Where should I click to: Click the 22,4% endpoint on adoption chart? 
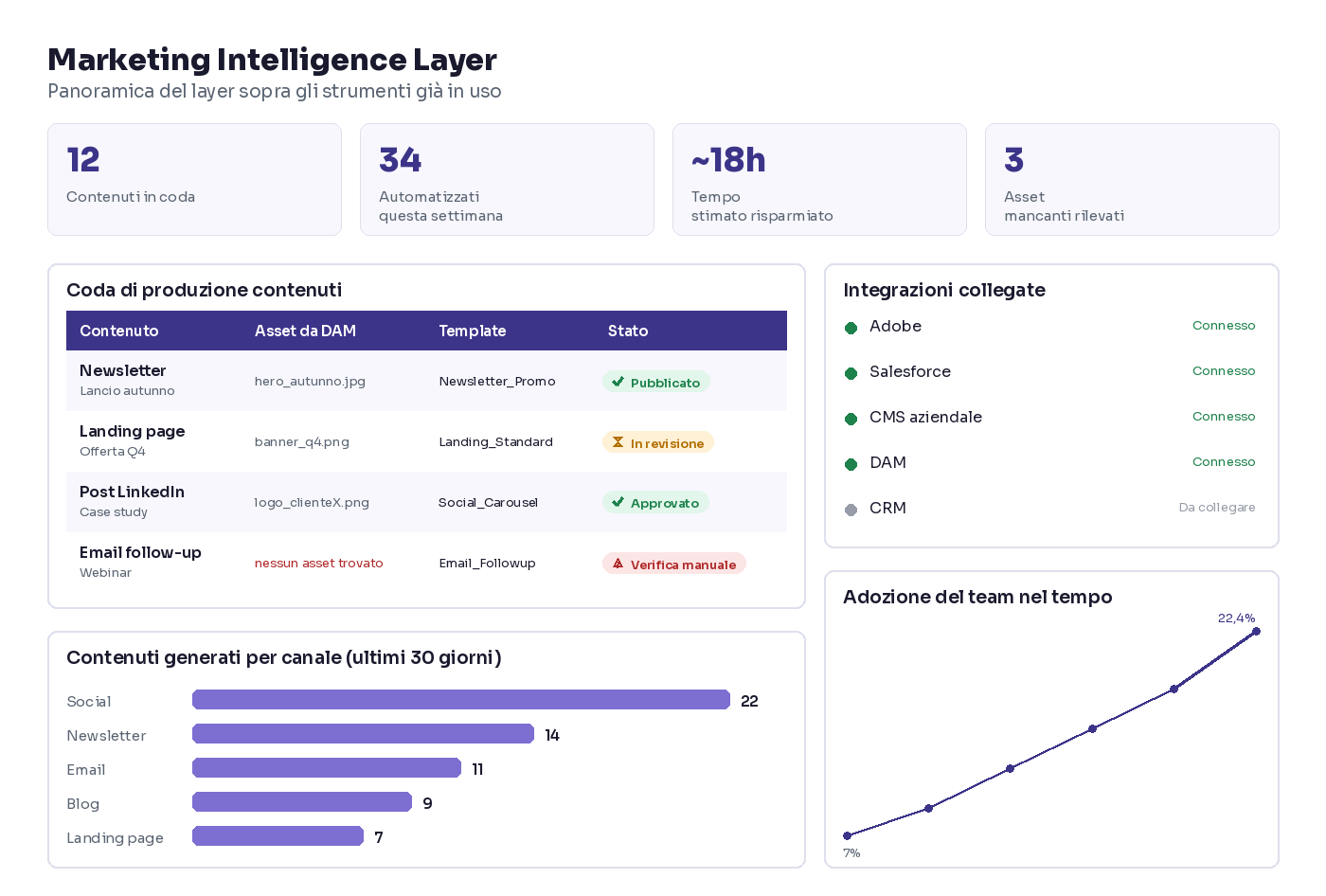click(x=1256, y=632)
